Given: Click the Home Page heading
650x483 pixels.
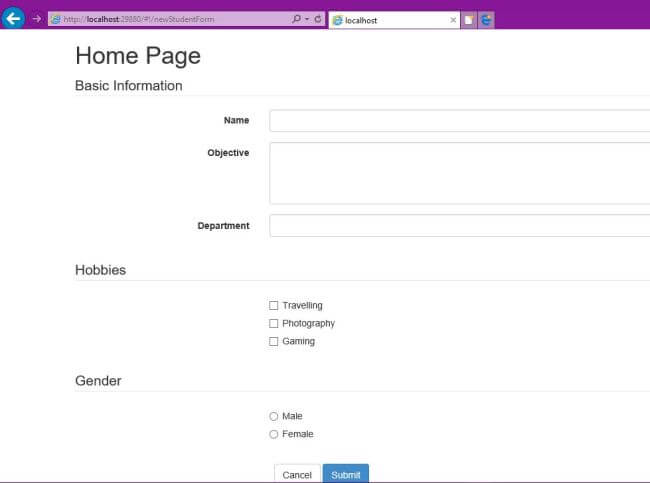Looking at the screenshot, I should point(138,56).
